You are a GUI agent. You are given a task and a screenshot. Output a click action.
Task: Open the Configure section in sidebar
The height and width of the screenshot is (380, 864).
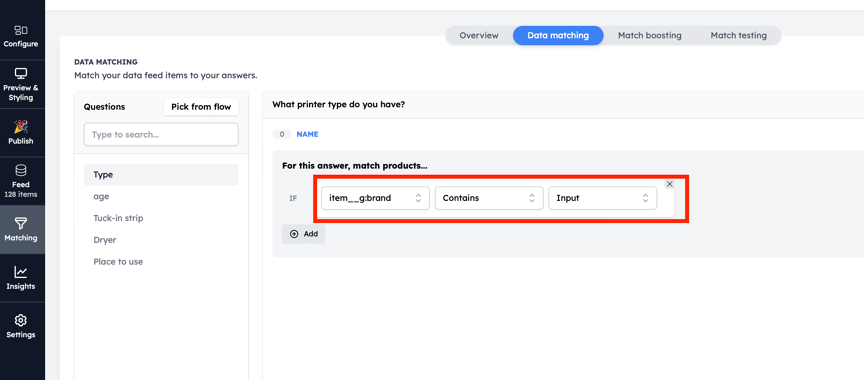click(21, 36)
